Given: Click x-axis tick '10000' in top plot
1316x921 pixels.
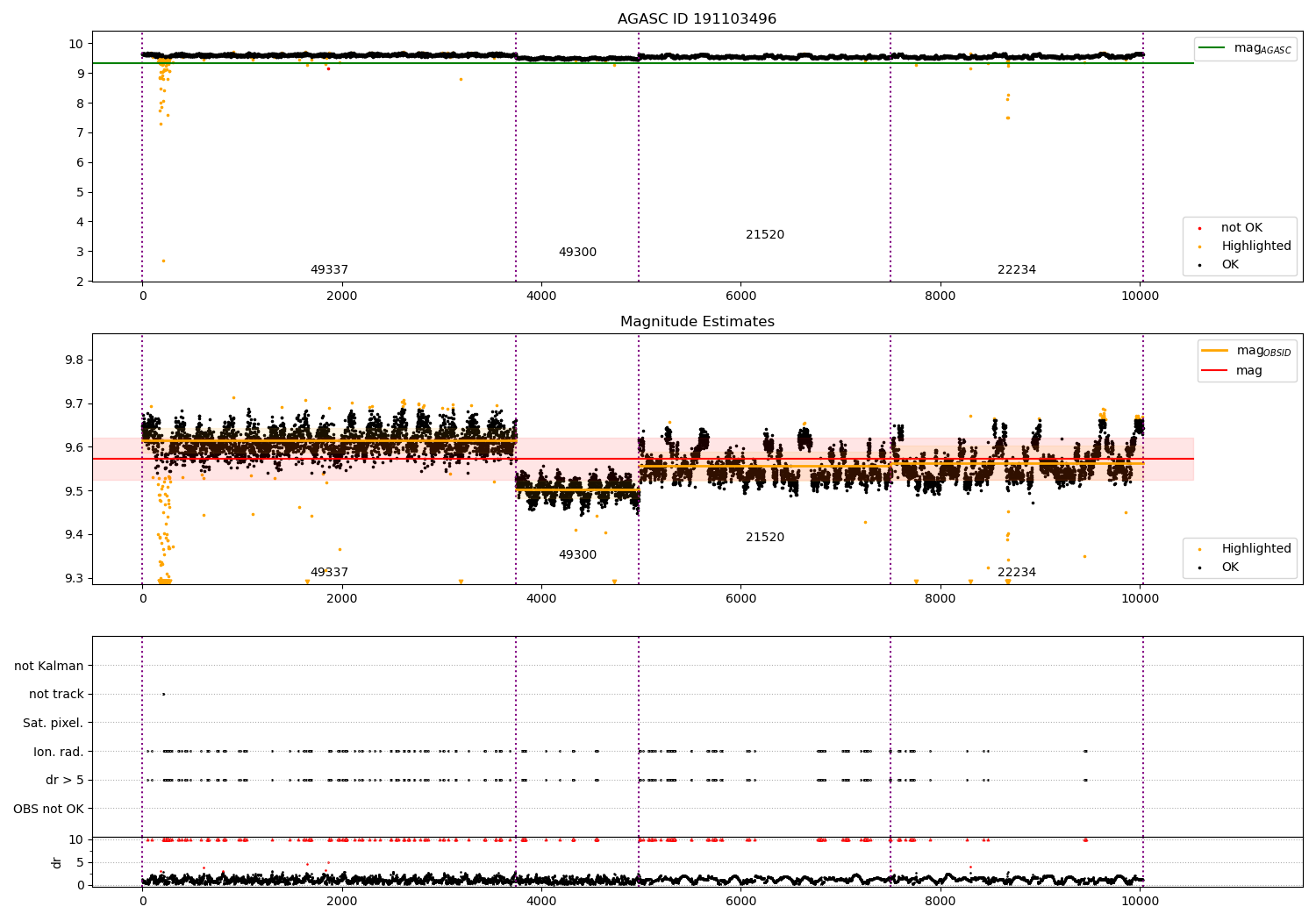Looking at the screenshot, I should (x=1140, y=296).
